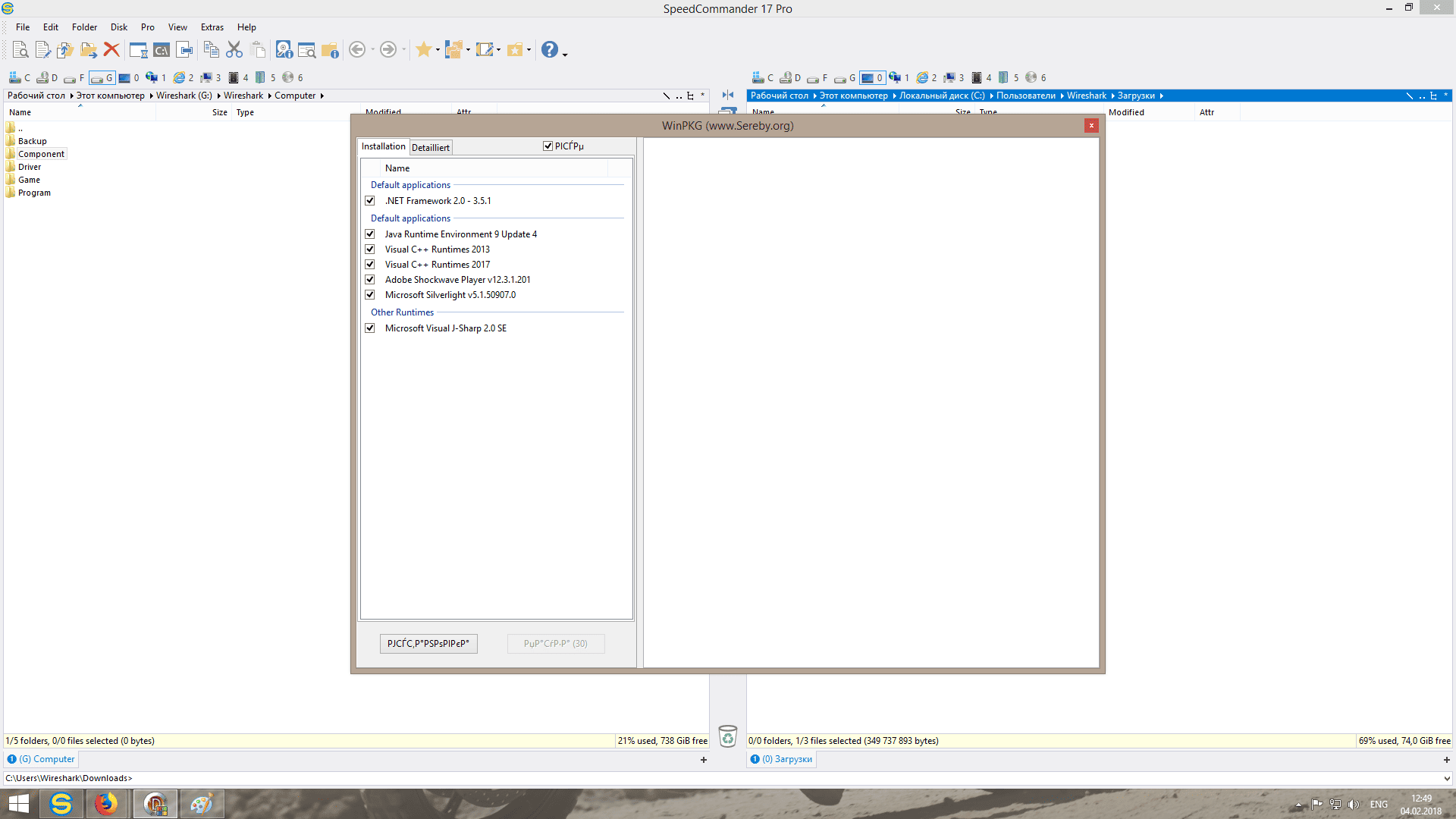Click the find files search icon
This screenshot has width=1456, height=819.
pyautogui.click(x=306, y=50)
